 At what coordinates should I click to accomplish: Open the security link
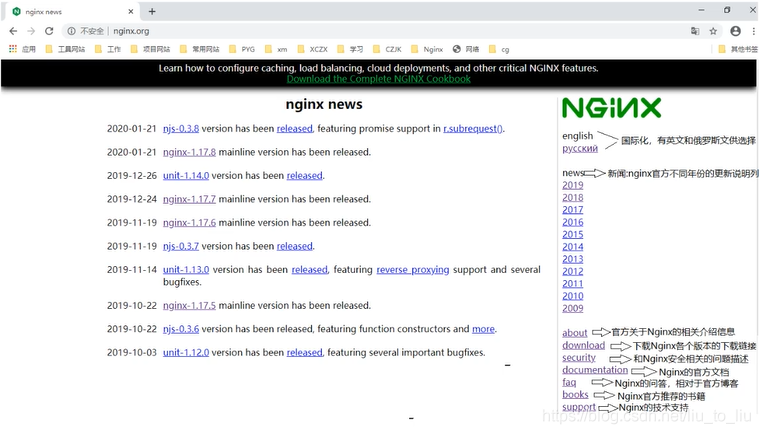pos(579,357)
